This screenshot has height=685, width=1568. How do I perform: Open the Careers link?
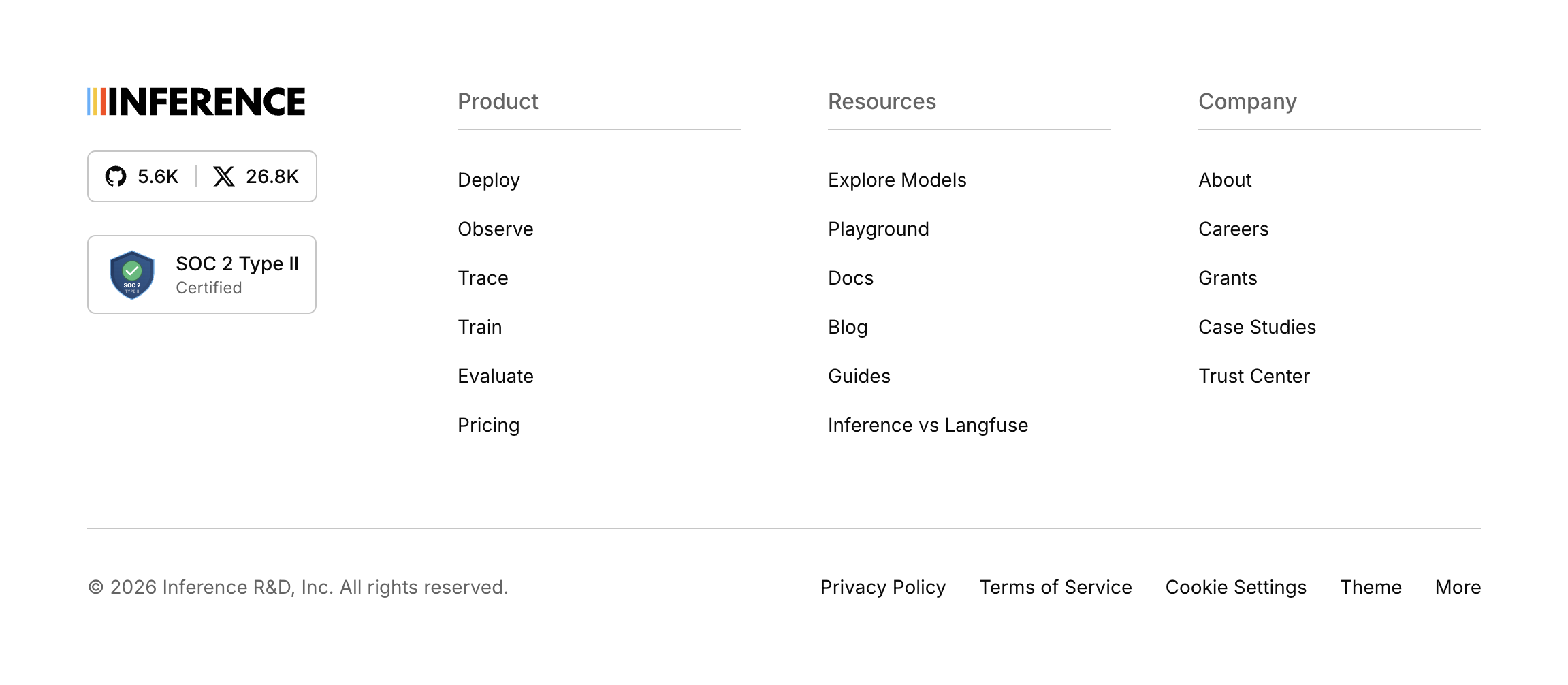point(1234,229)
